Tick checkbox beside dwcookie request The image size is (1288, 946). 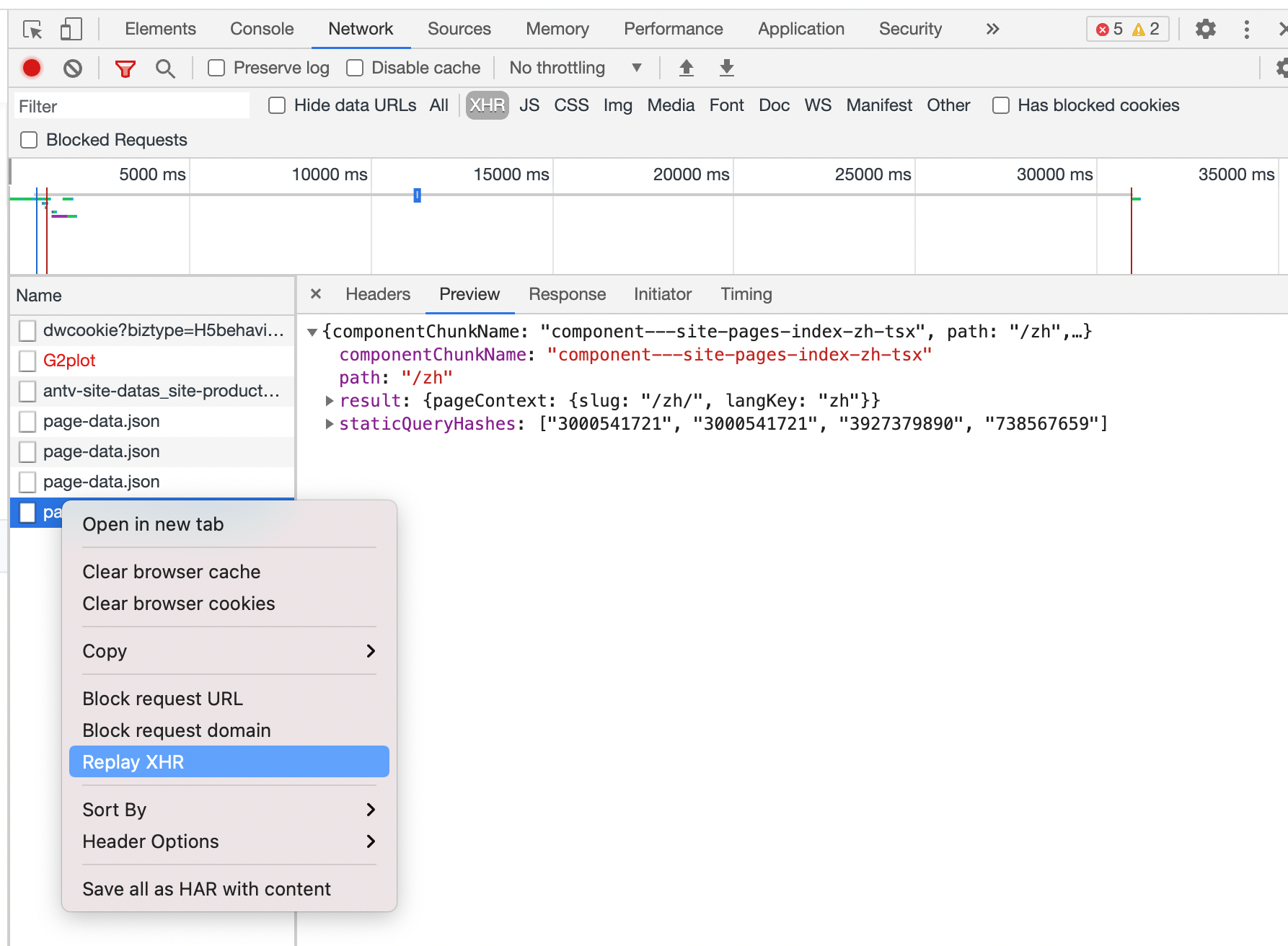(27, 331)
